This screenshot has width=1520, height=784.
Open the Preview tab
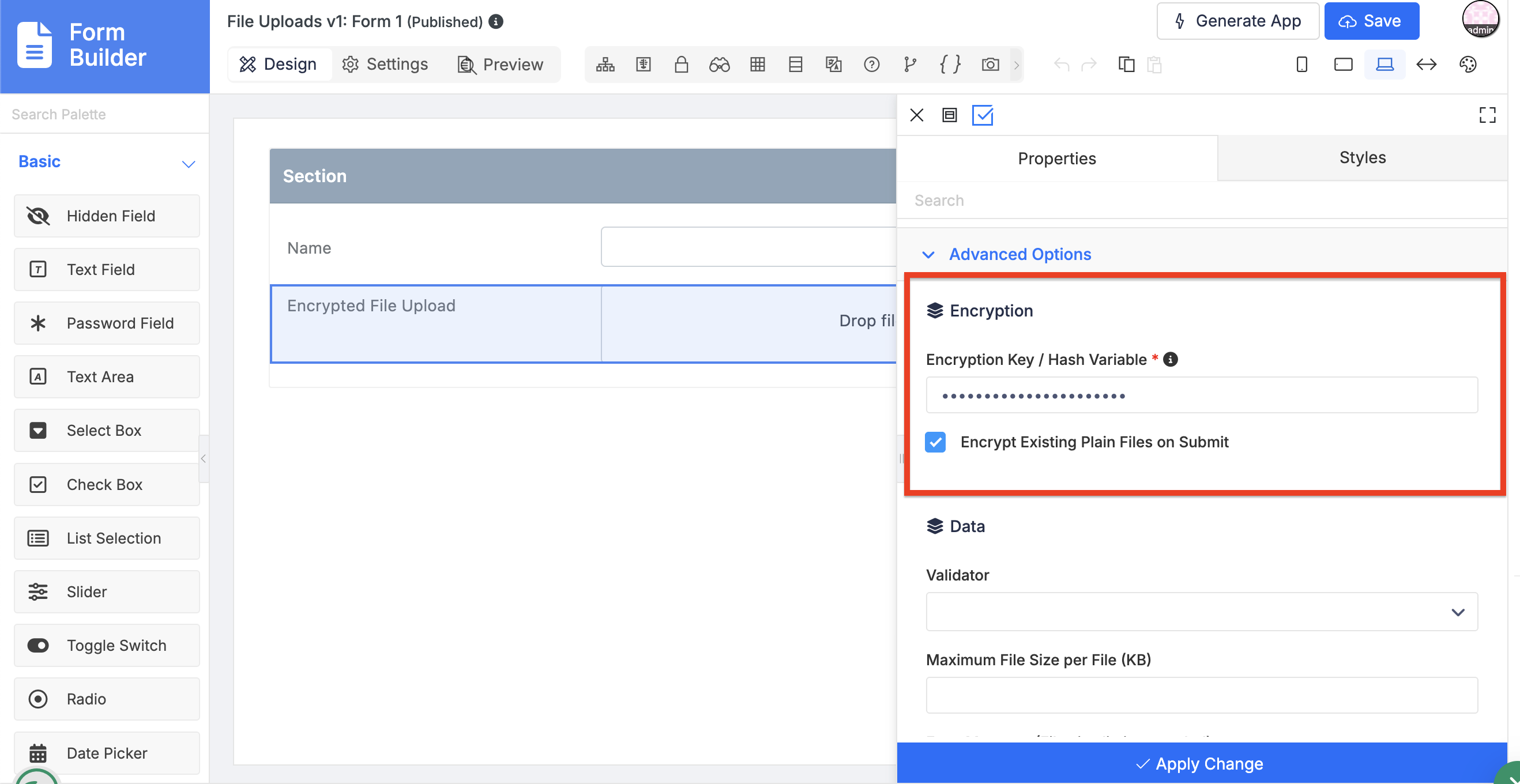click(x=501, y=65)
